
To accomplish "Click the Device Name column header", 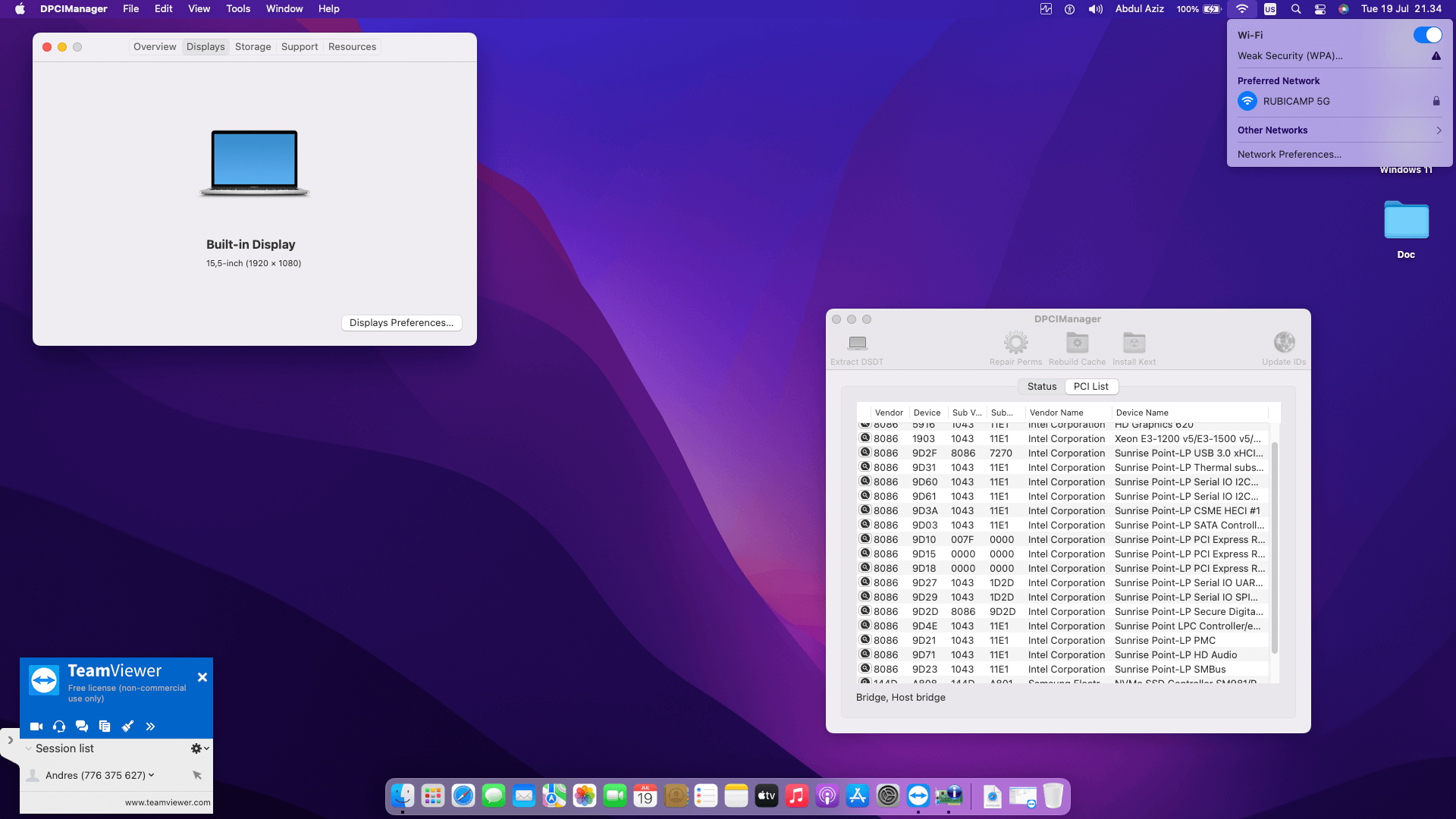I will [1189, 413].
